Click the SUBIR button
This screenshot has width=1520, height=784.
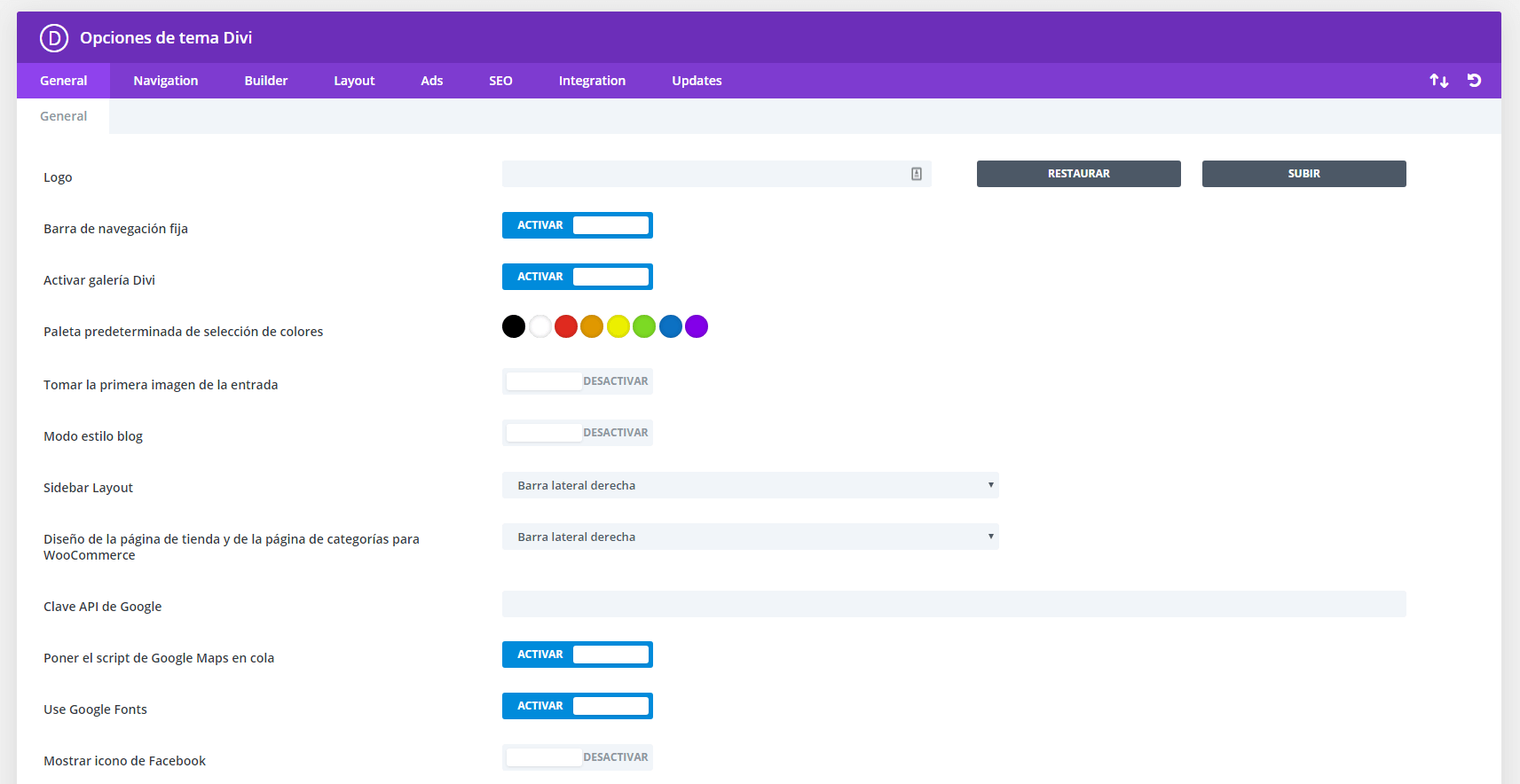pos(1304,174)
